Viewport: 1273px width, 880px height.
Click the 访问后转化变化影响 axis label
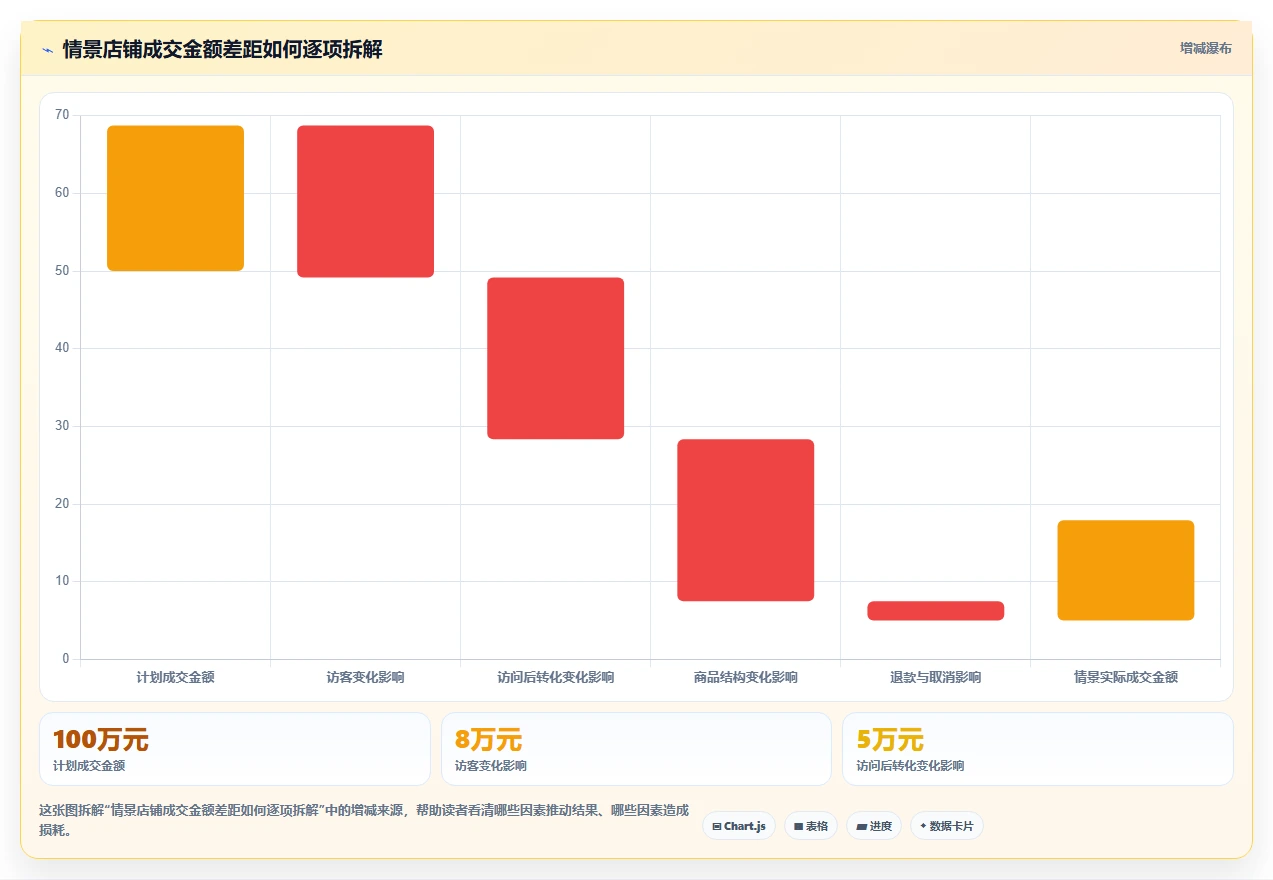(x=555, y=677)
